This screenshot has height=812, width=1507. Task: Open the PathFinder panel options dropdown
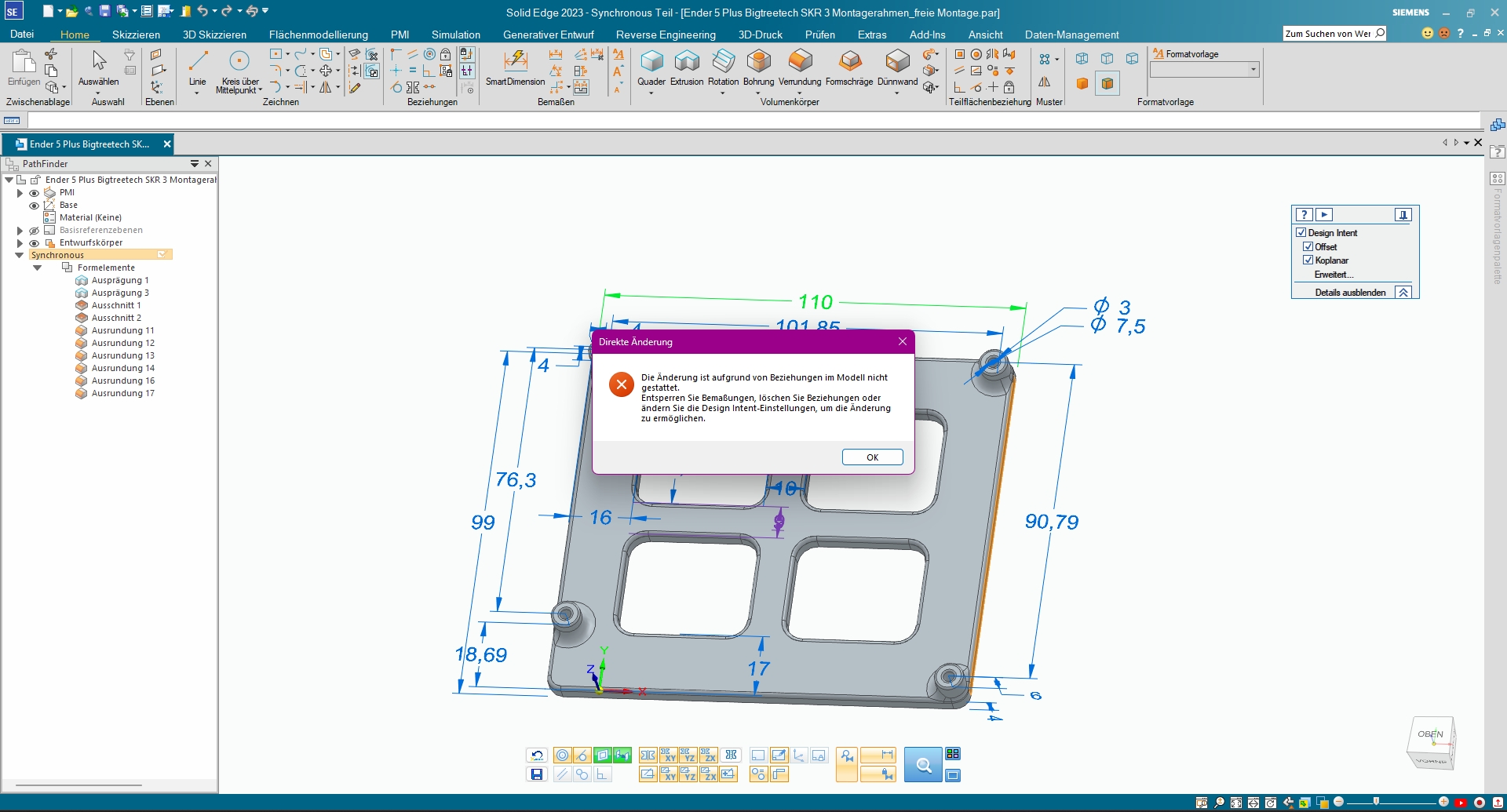(x=195, y=164)
